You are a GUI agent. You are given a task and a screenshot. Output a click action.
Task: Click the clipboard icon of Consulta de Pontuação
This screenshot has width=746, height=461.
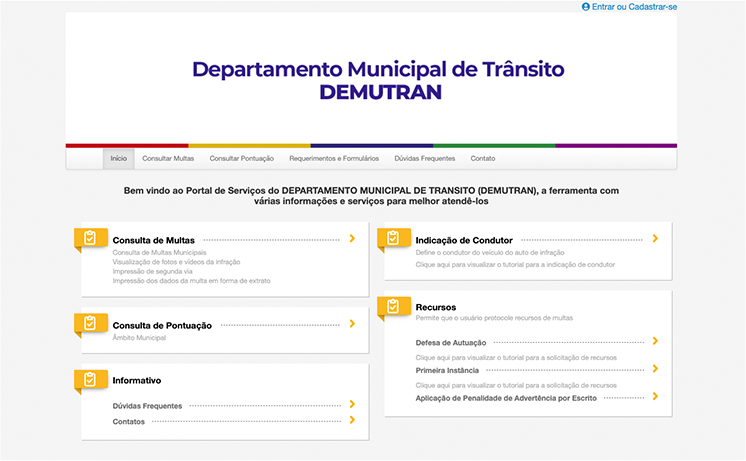click(x=90, y=323)
